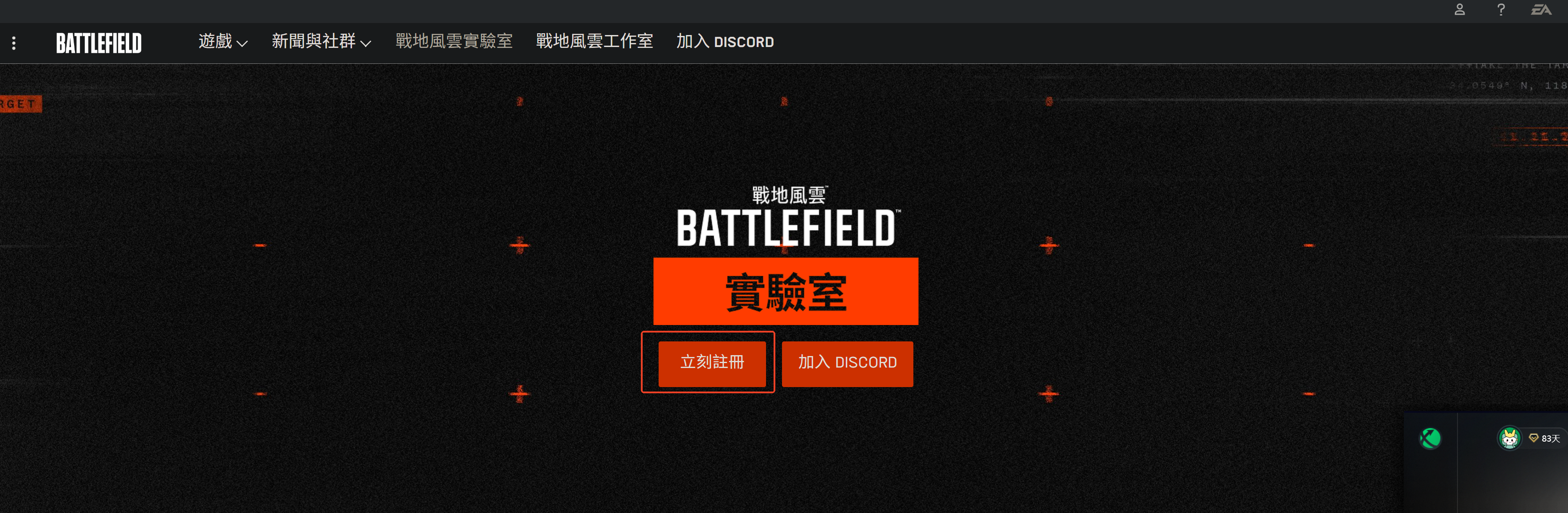Click the orange 加入 DISCORD button
This screenshot has height=513, width=1568.
[847, 363]
